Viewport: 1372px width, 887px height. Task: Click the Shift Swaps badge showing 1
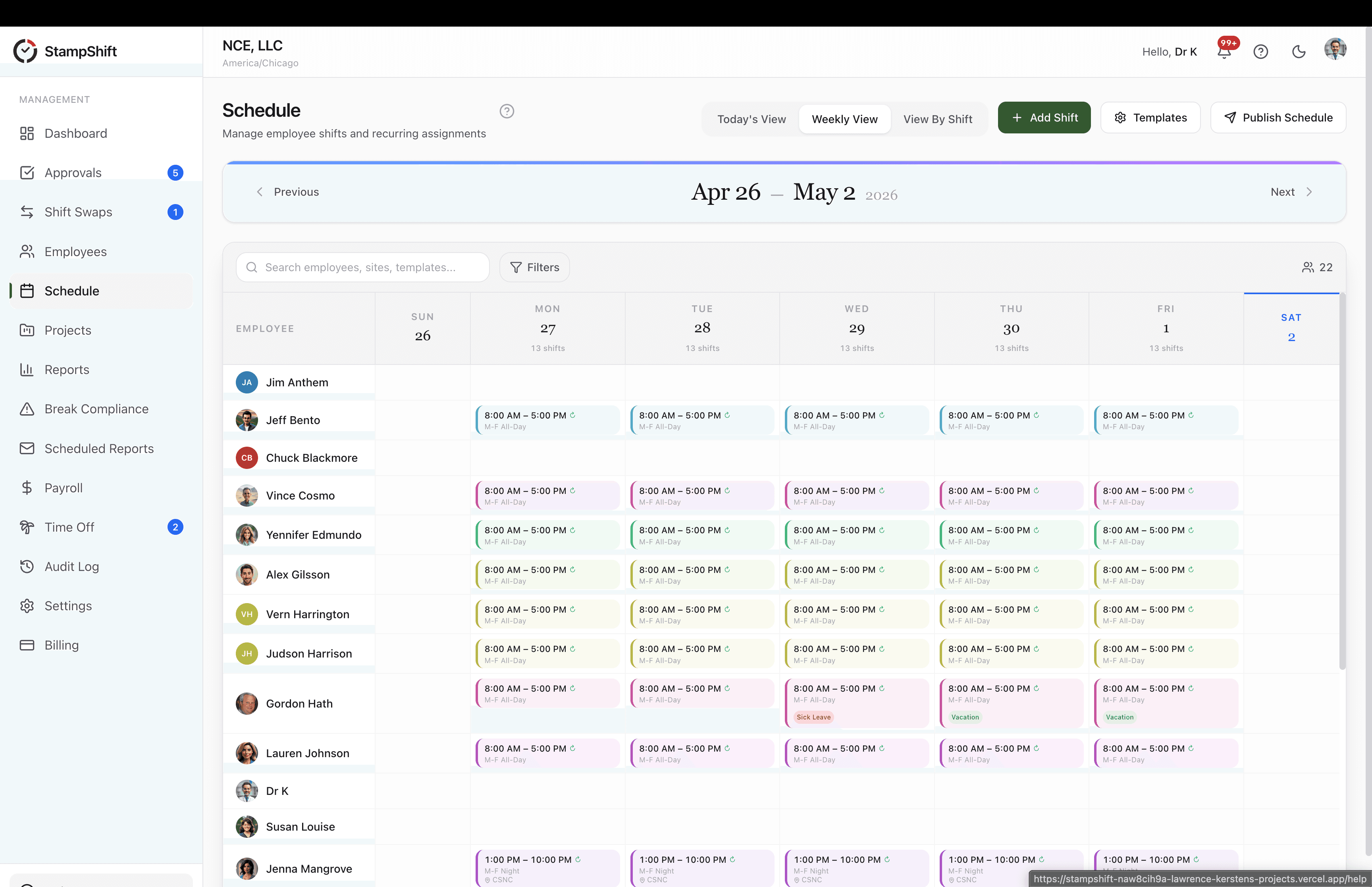pyautogui.click(x=175, y=212)
